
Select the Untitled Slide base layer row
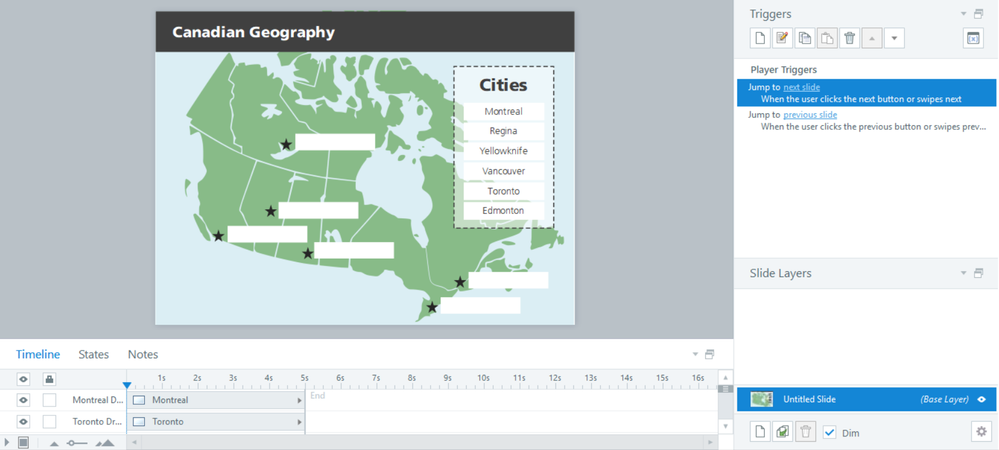866,400
